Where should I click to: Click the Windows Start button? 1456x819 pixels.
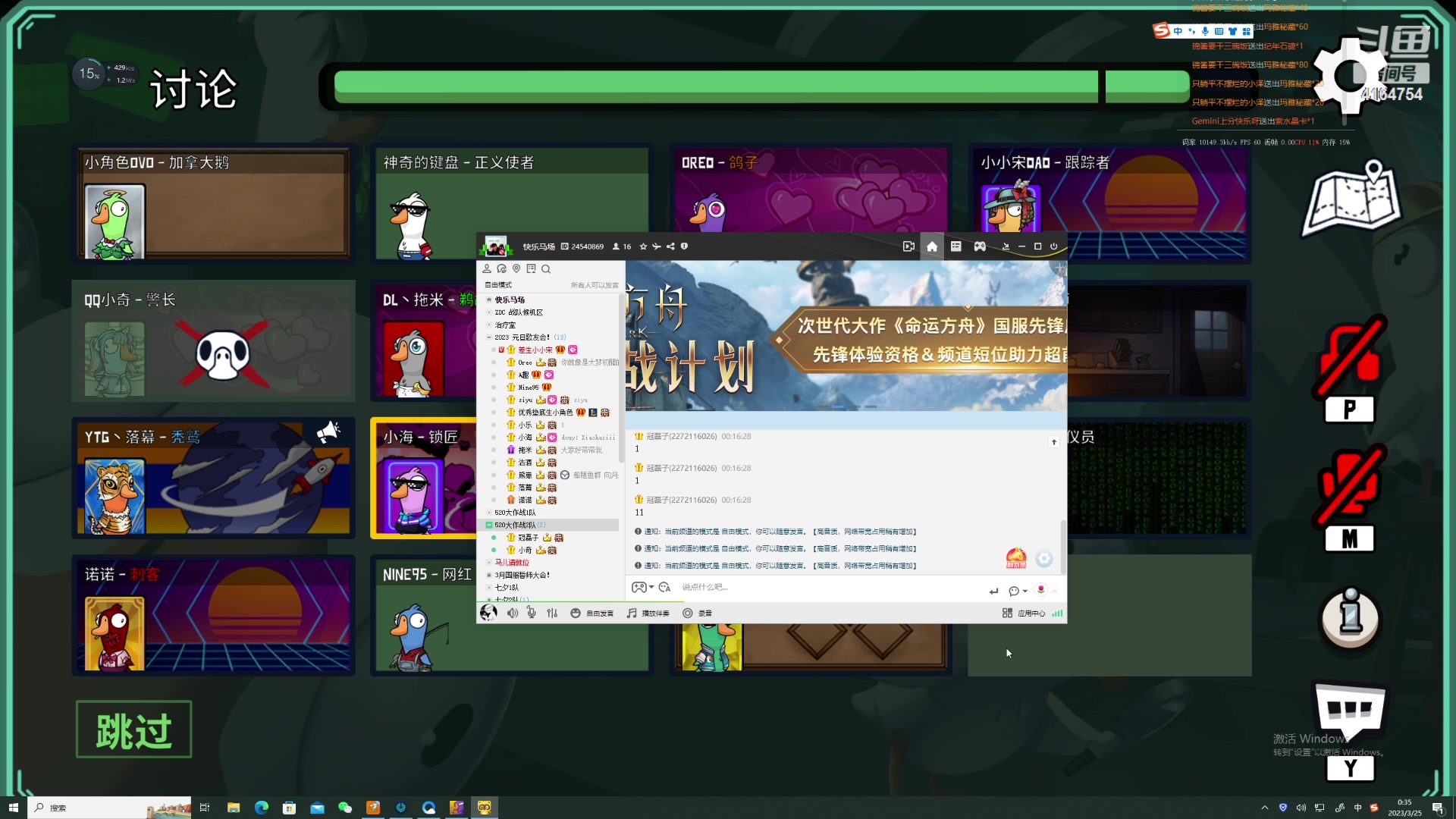pos(13,808)
